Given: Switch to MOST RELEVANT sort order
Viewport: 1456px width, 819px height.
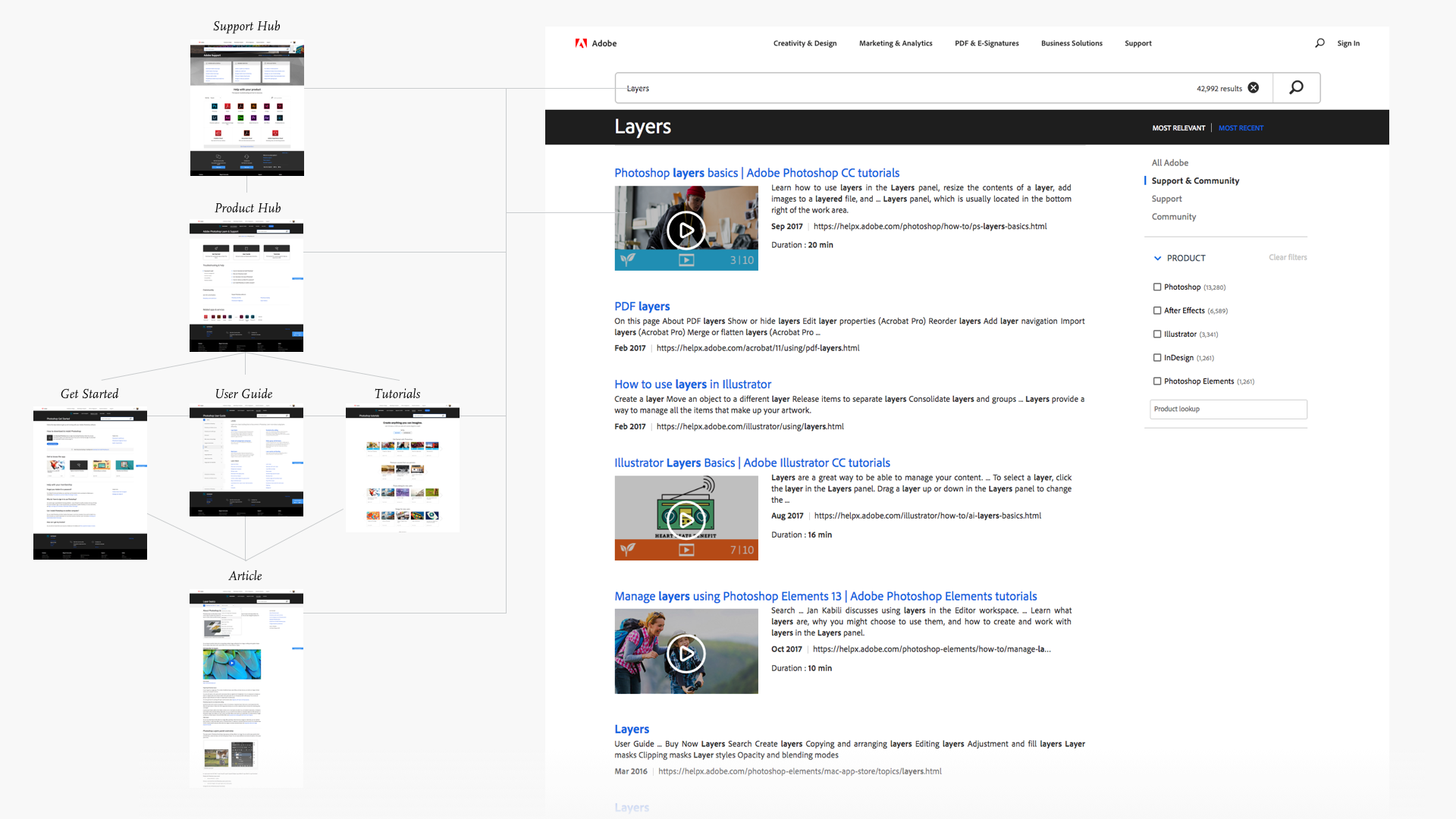Looking at the screenshot, I should point(1180,128).
